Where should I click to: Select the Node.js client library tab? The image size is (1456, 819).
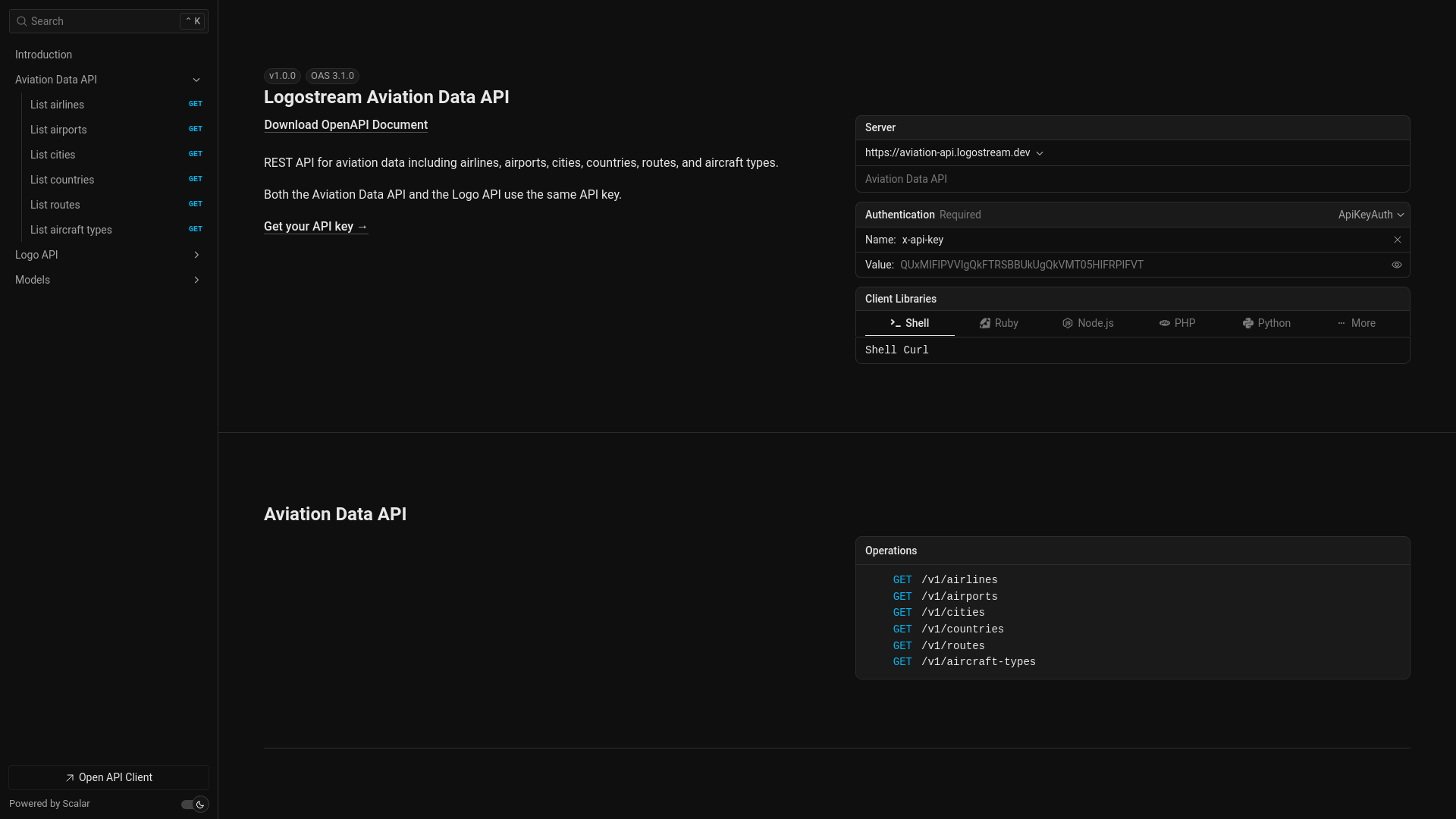pos(1088,323)
